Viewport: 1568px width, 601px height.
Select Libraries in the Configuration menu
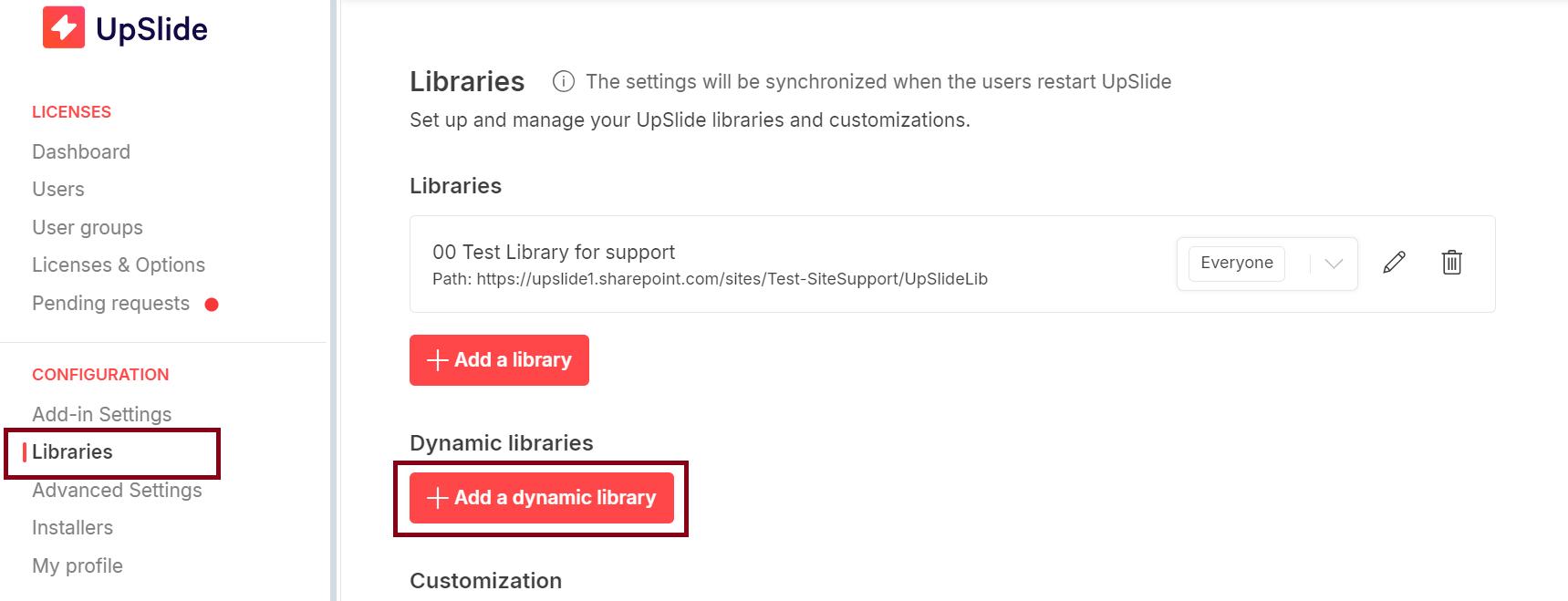pyautogui.click(x=72, y=451)
